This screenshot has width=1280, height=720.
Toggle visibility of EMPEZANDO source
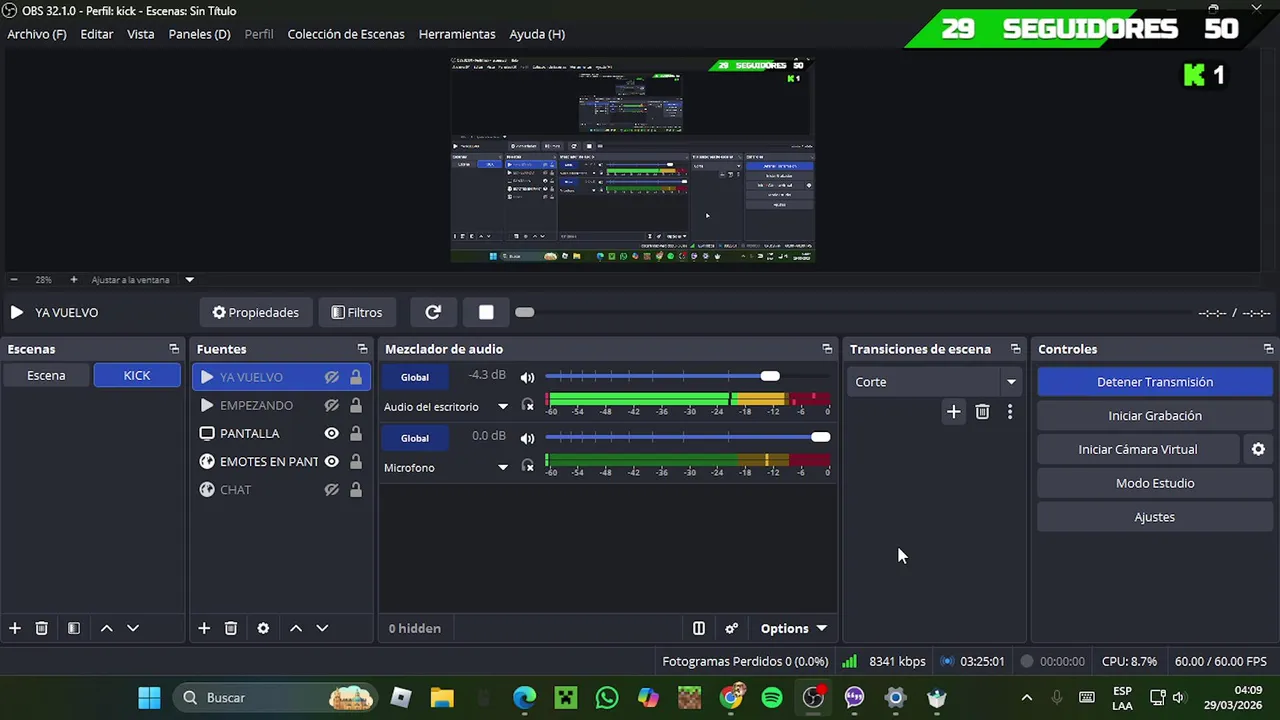(x=331, y=405)
